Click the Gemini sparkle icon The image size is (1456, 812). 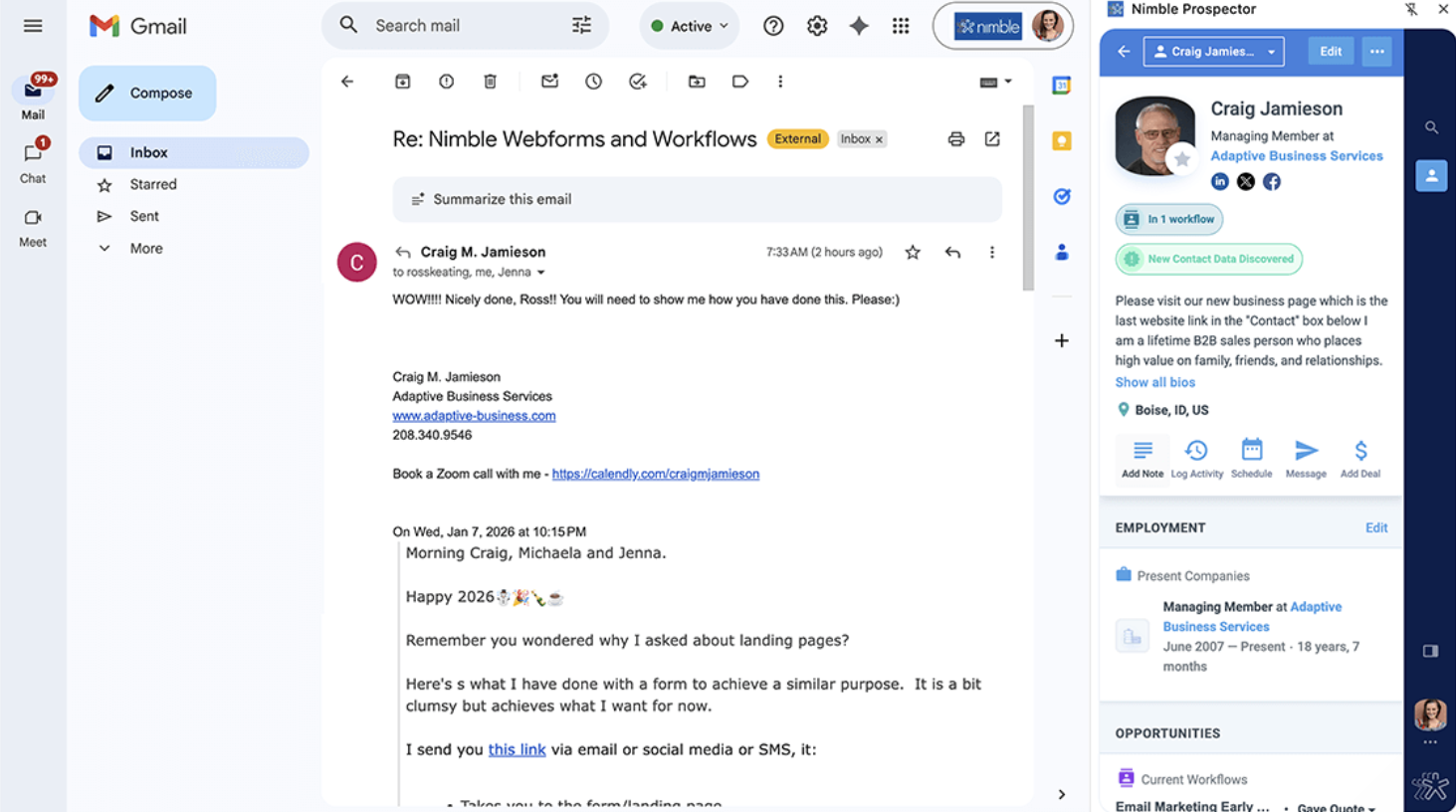(x=859, y=26)
